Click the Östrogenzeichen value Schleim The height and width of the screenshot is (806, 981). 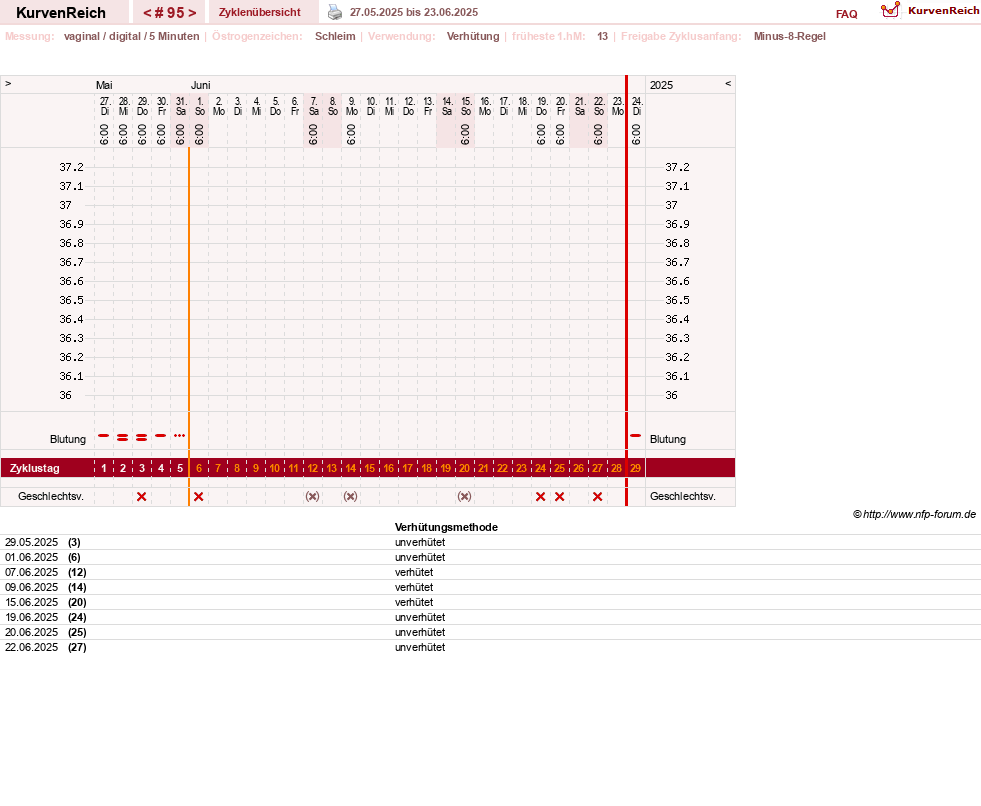[335, 36]
